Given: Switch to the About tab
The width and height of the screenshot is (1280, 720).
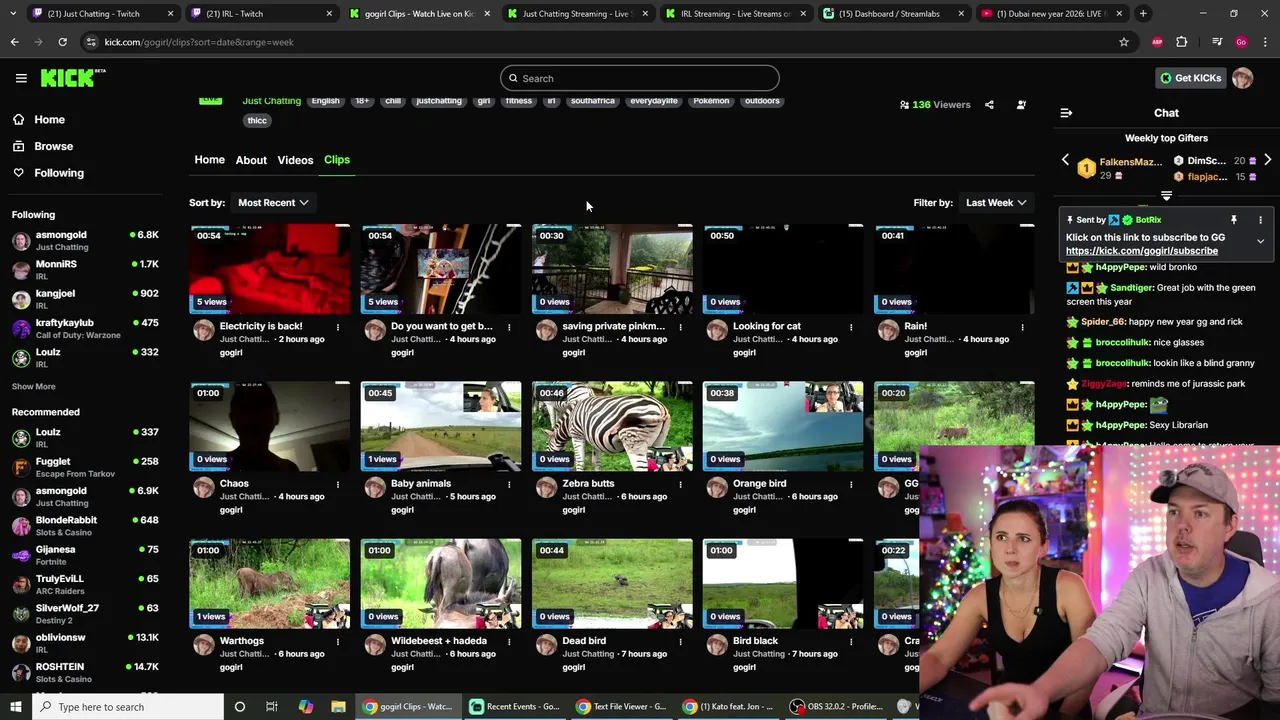Looking at the screenshot, I should (251, 160).
